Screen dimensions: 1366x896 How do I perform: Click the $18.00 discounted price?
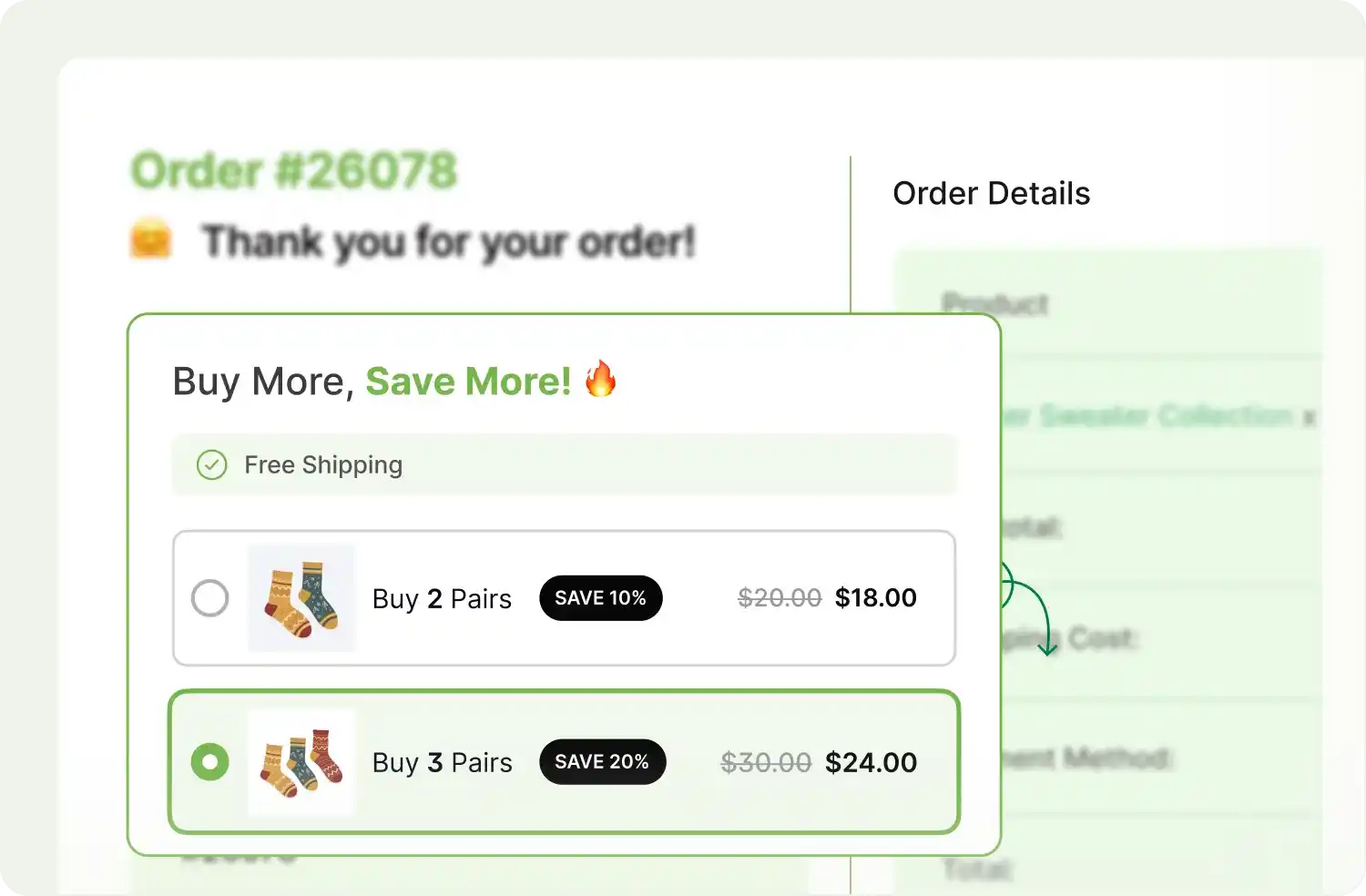point(875,598)
